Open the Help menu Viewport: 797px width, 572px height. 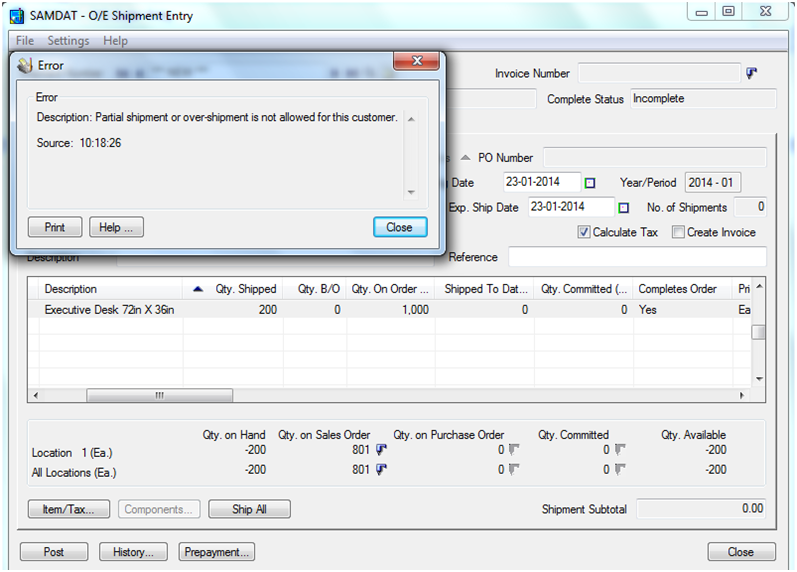(x=115, y=41)
